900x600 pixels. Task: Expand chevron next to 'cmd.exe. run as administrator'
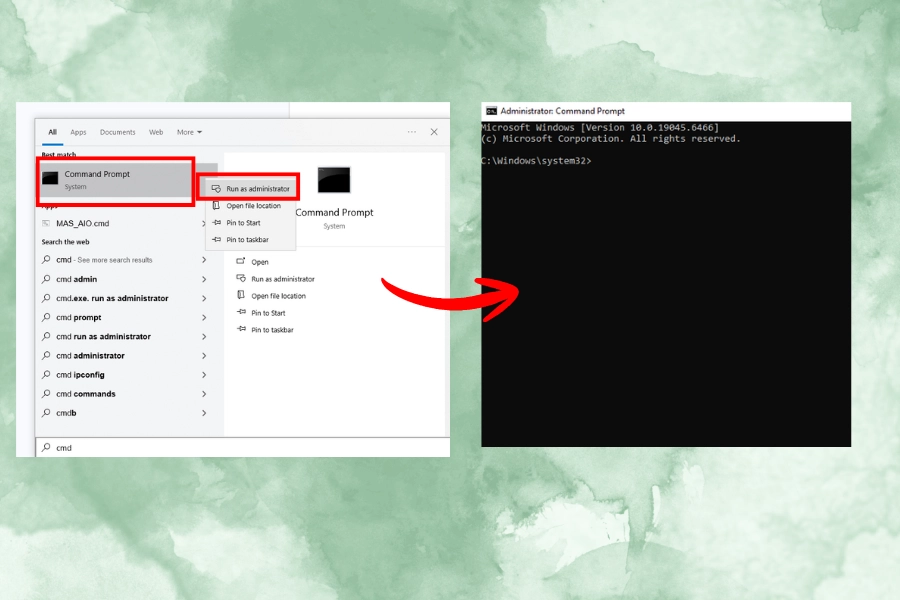pos(204,298)
